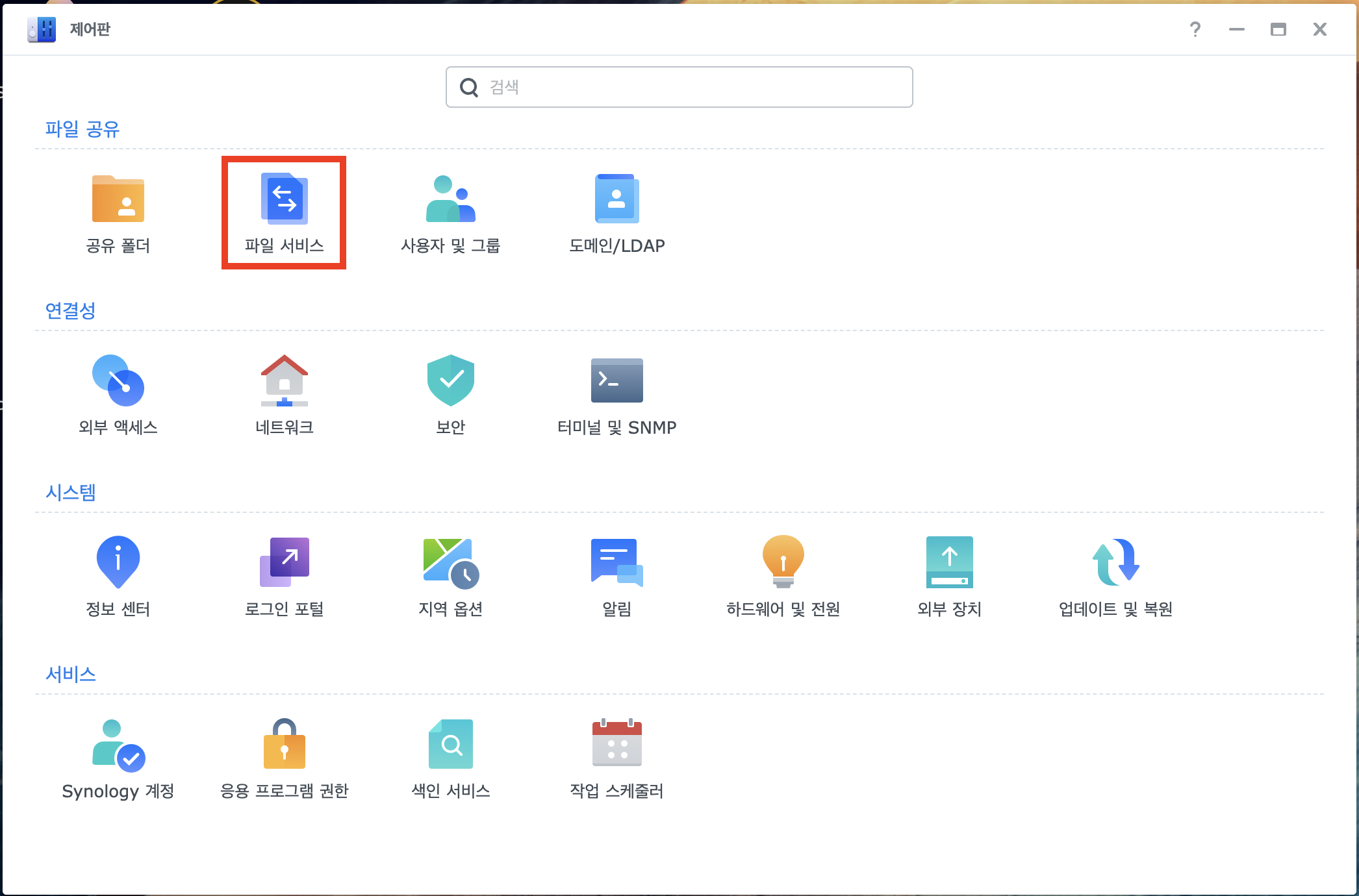Open 정보 센터 (Info Center)
The height and width of the screenshot is (896, 1359).
[x=118, y=563]
